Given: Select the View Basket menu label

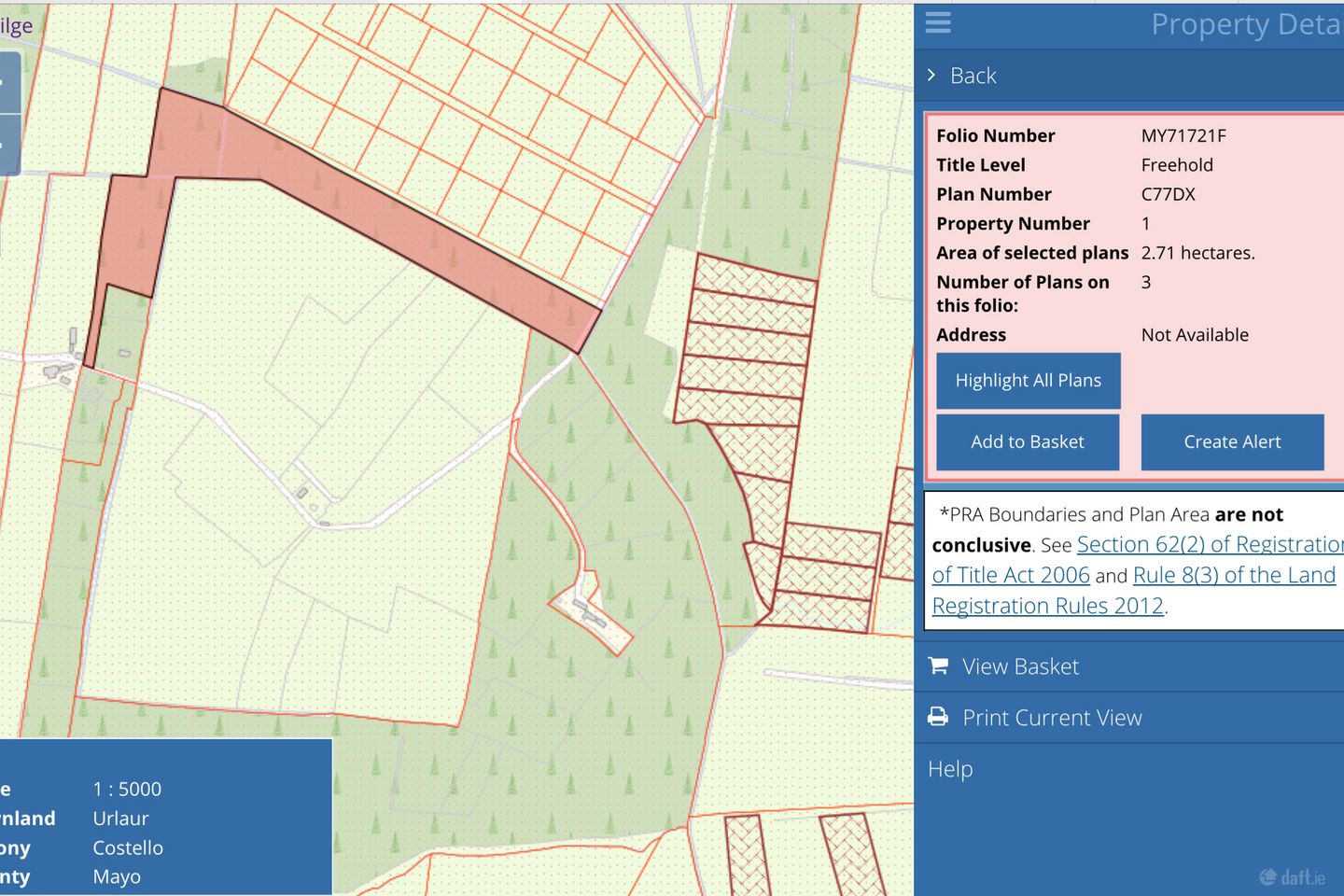Looking at the screenshot, I should 1020,666.
